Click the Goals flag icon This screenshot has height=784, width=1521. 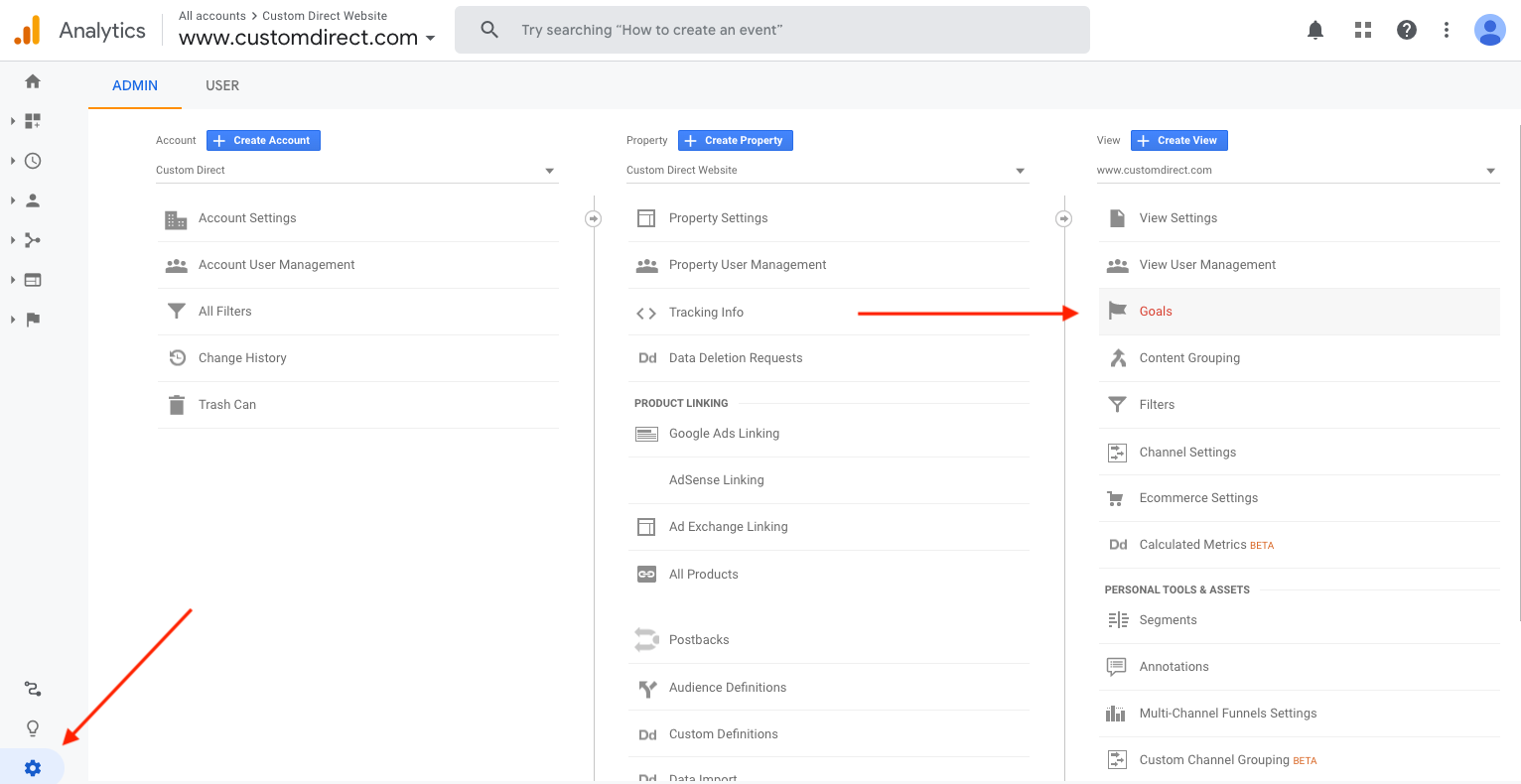(x=1117, y=311)
